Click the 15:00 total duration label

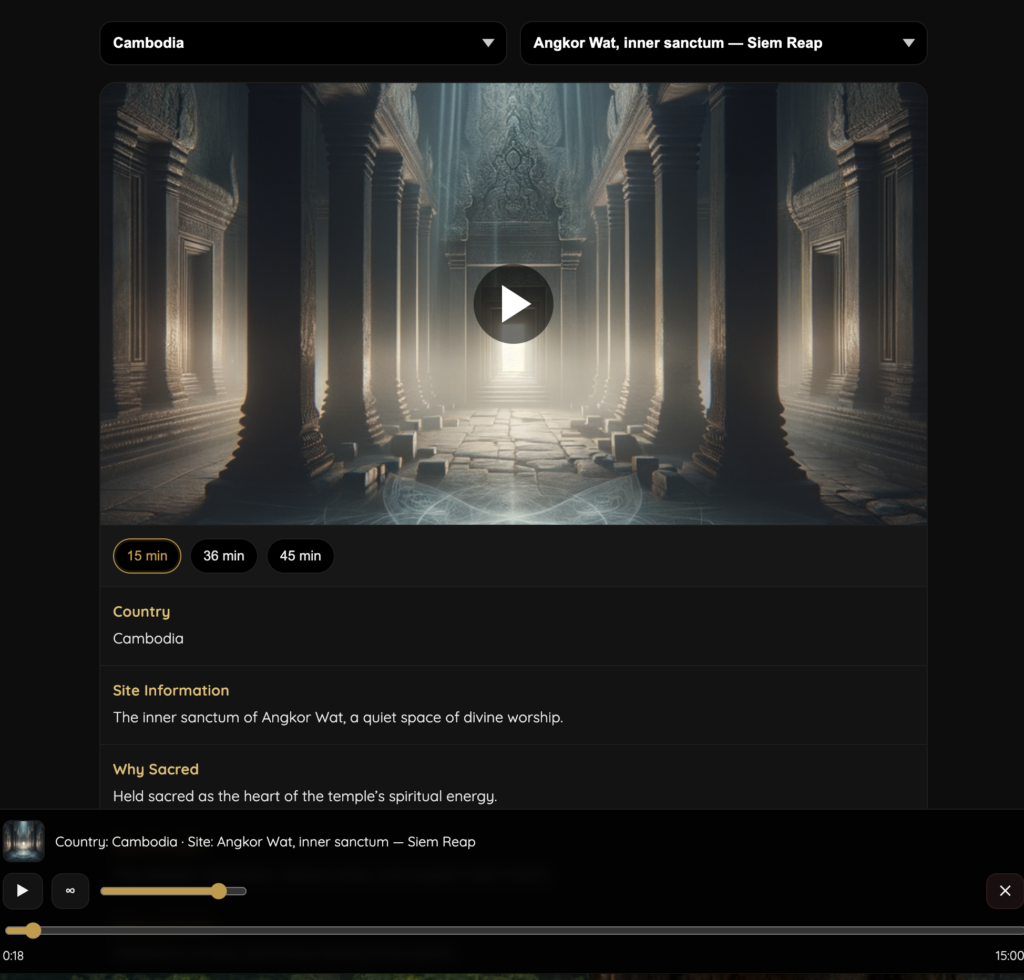point(1008,956)
